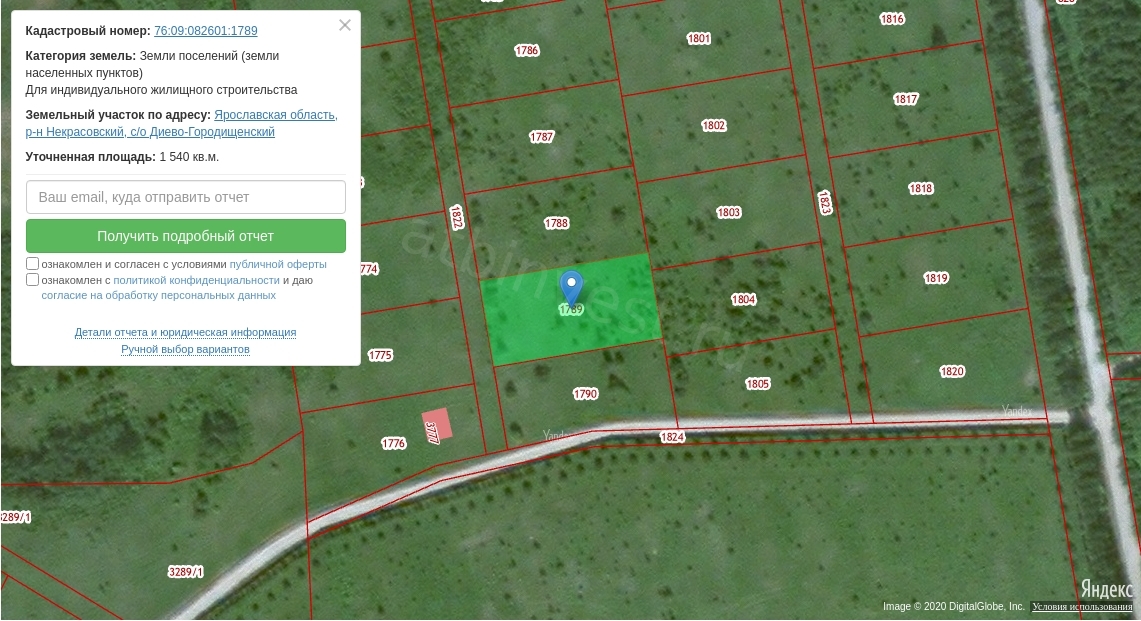
Task: Click the blue map pin marker
Action: click(x=571, y=287)
